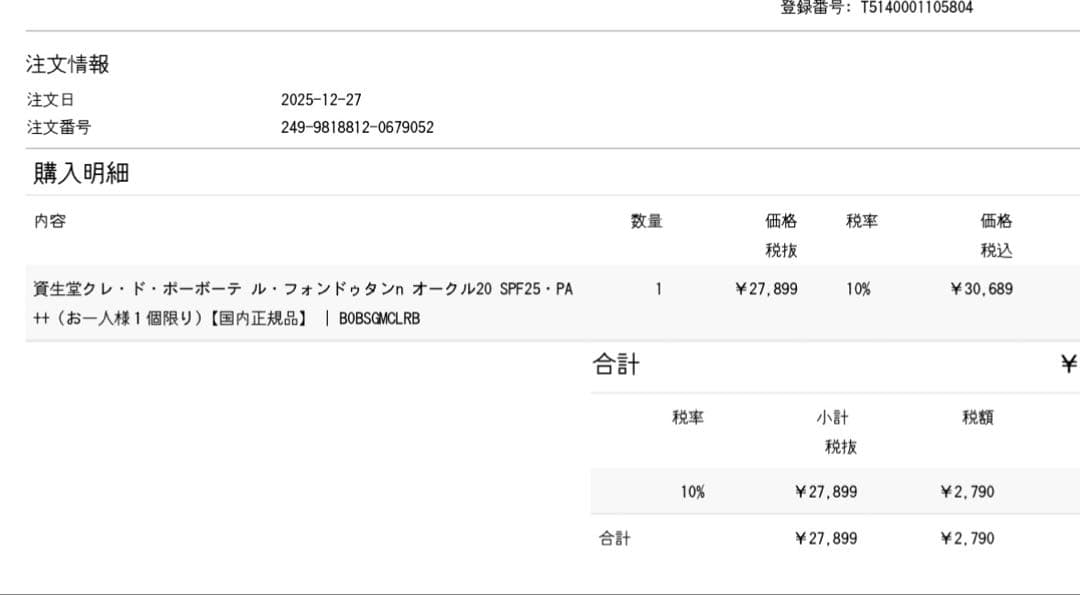Viewport: 1080px width, 595px height.
Task: Click the quantity value 1 in item row
Action: click(x=658, y=289)
